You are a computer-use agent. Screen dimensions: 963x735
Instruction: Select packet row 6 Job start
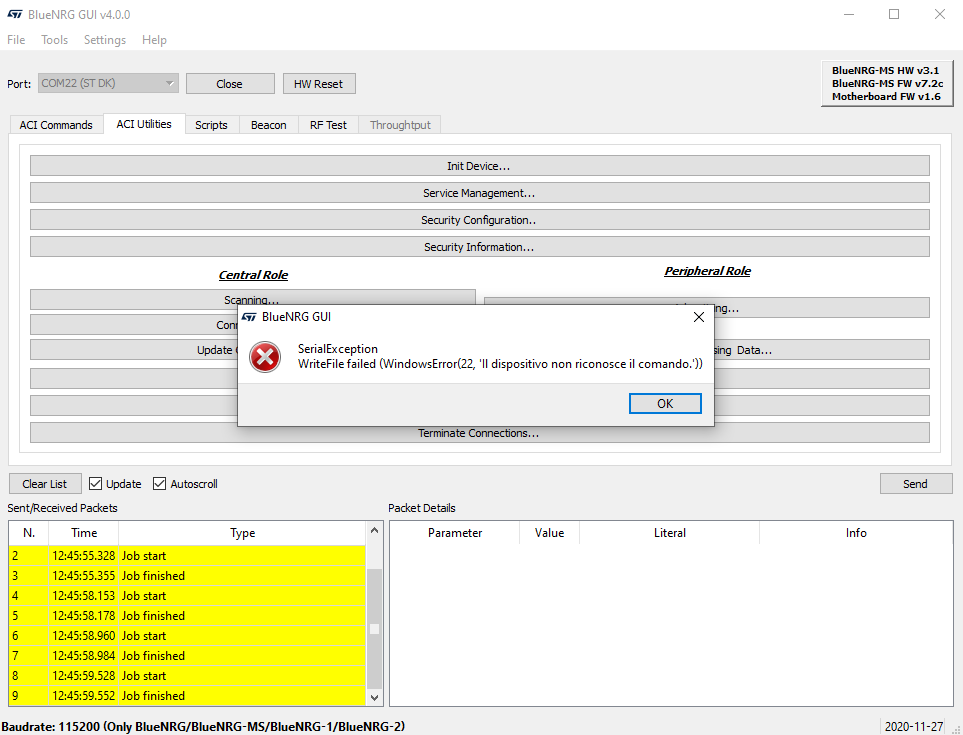pyautogui.click(x=187, y=636)
